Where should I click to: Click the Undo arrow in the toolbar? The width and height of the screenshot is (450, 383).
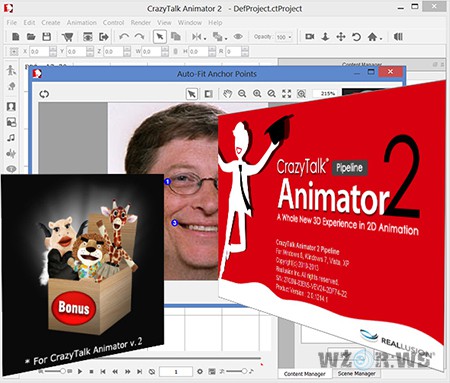point(124,37)
